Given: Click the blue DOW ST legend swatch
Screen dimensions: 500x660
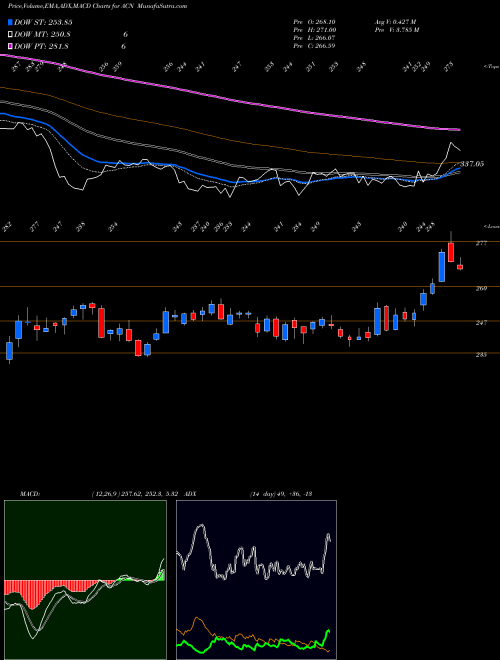Looking at the screenshot, I should click(x=11, y=22).
